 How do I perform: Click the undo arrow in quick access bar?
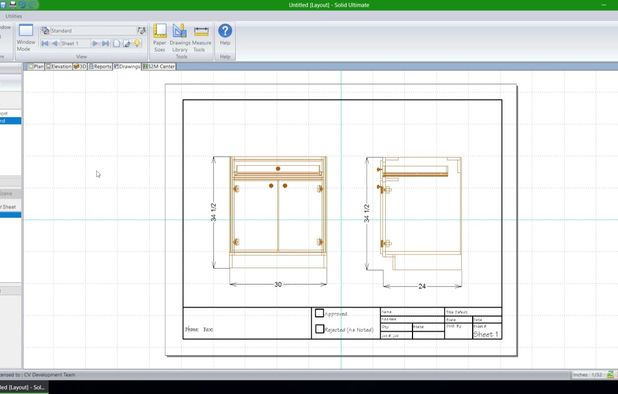coord(23,5)
